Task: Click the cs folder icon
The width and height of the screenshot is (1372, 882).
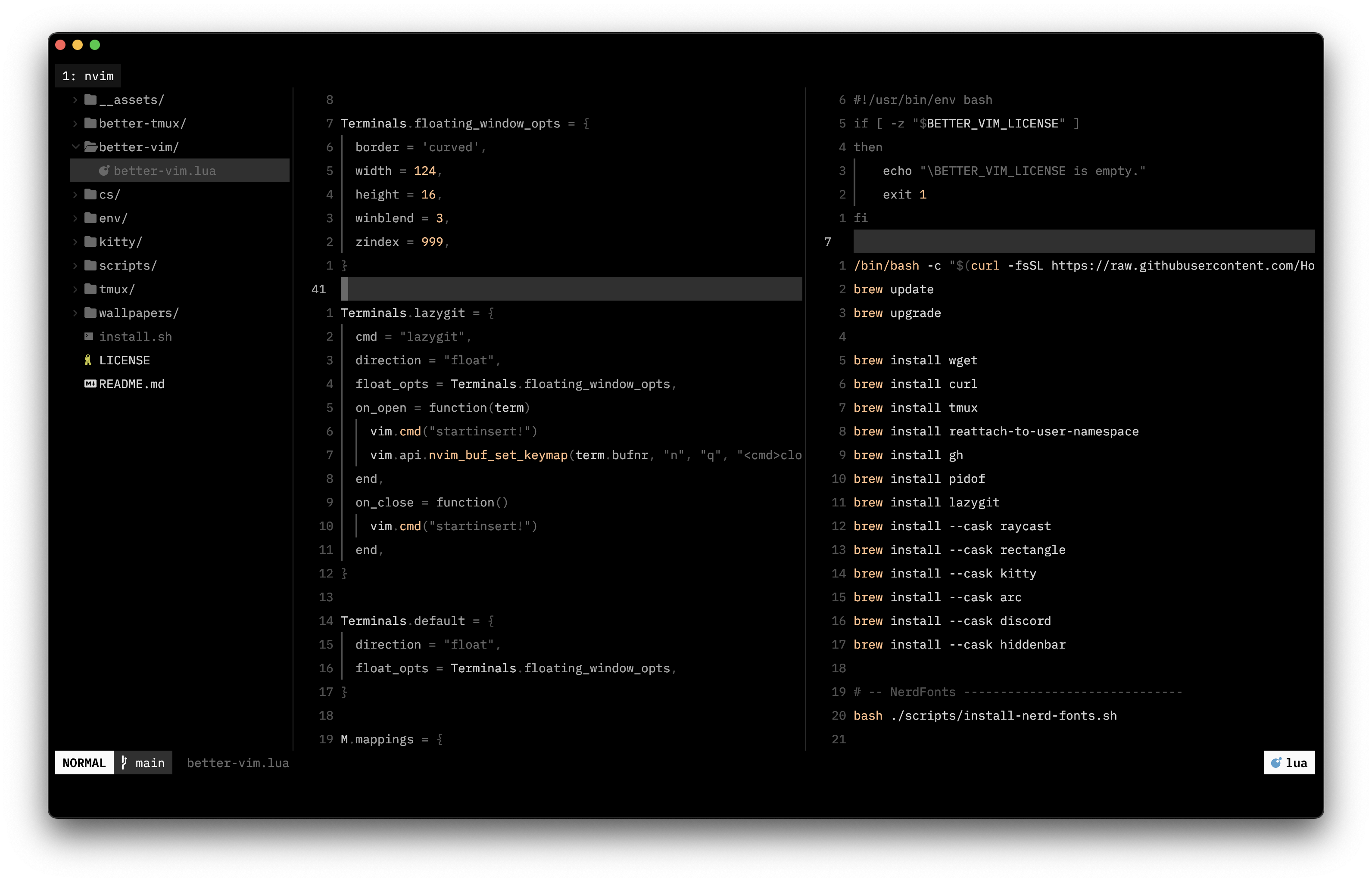Action: coord(90,194)
